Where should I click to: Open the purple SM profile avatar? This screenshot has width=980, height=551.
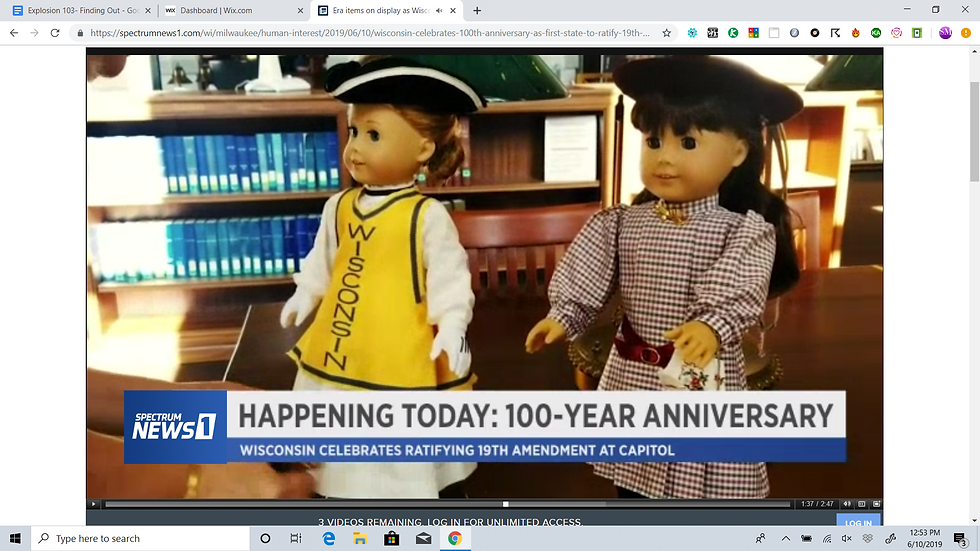pos(945,33)
